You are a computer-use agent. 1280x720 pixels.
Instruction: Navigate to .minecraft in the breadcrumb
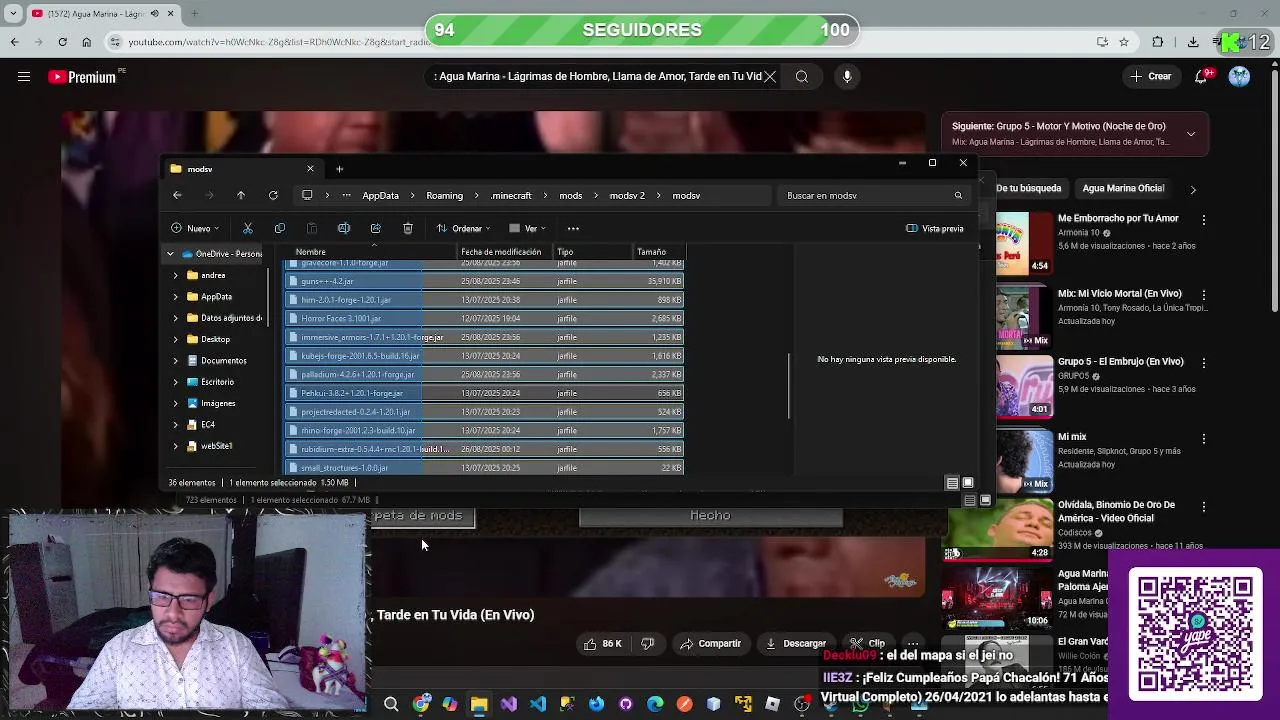(511, 196)
